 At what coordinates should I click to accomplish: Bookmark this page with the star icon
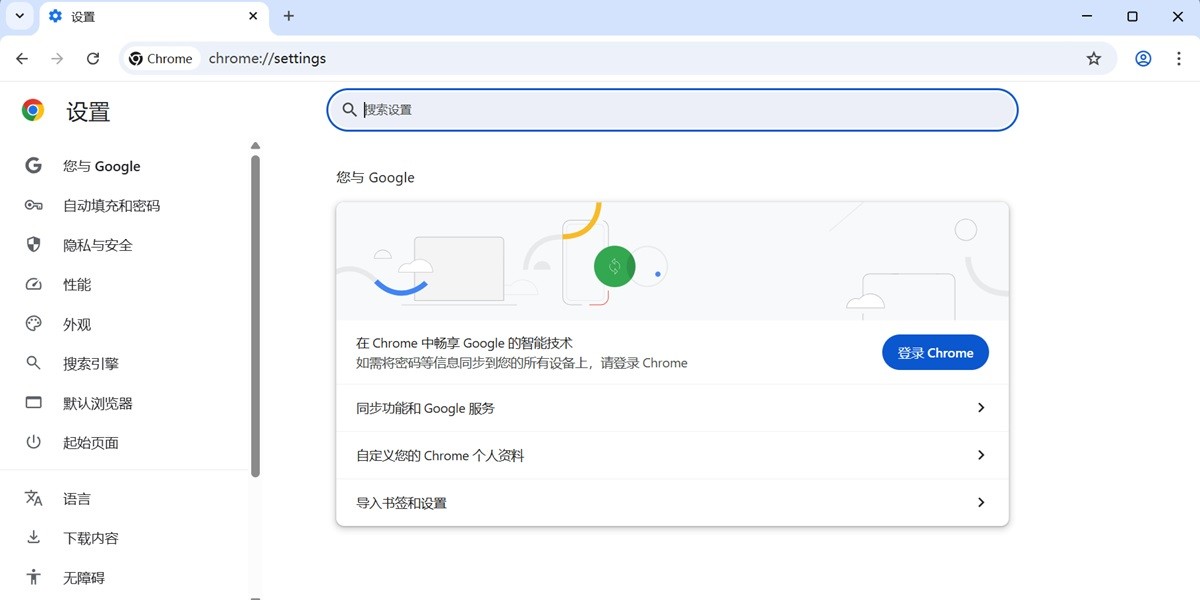pyautogui.click(x=1094, y=58)
